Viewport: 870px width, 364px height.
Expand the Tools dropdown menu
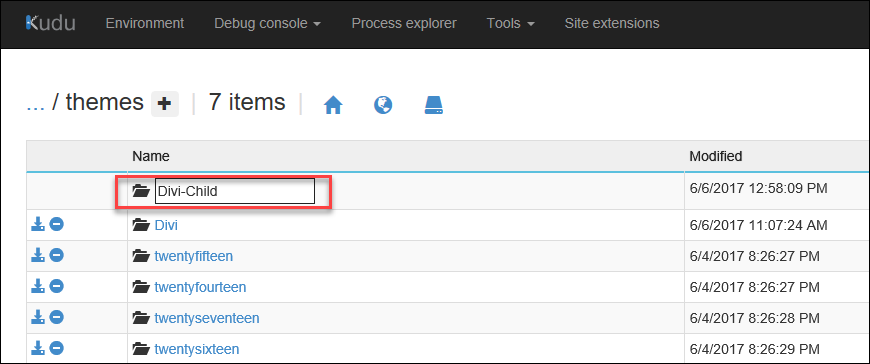[x=510, y=23]
